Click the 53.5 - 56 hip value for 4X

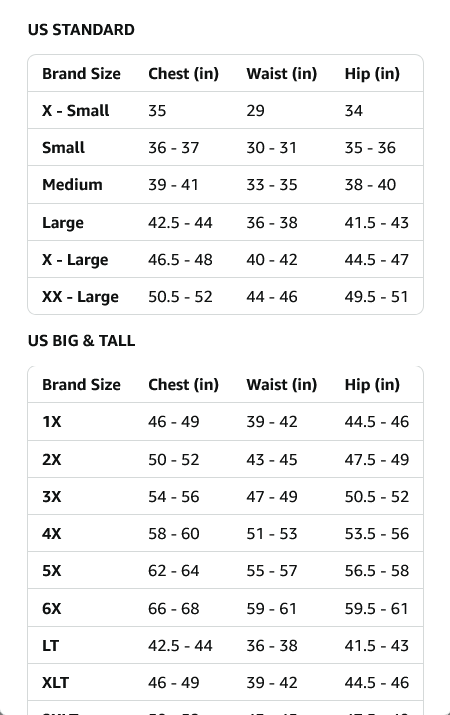click(x=377, y=534)
